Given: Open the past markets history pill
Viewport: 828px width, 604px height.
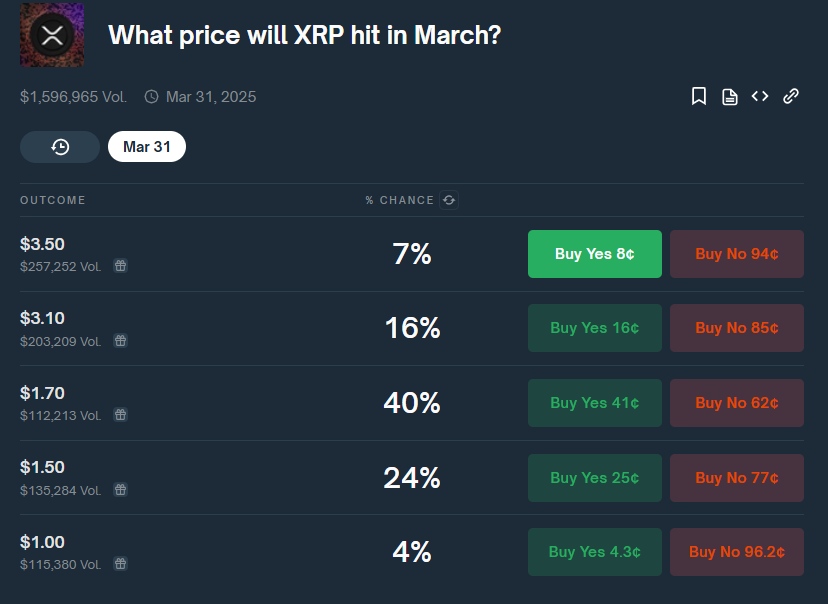Looking at the screenshot, I should pos(60,147).
